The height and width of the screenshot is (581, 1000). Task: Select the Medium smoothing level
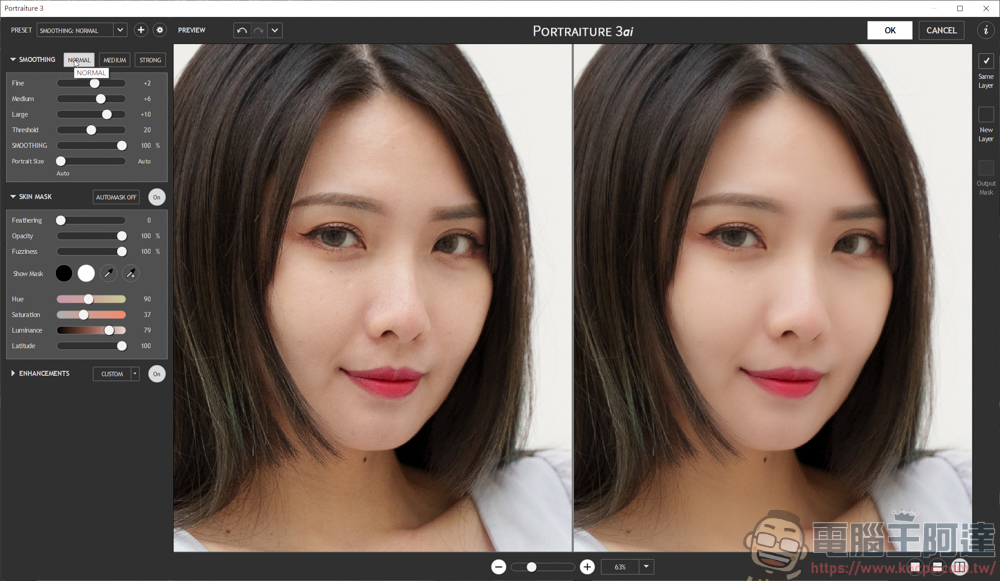click(115, 60)
